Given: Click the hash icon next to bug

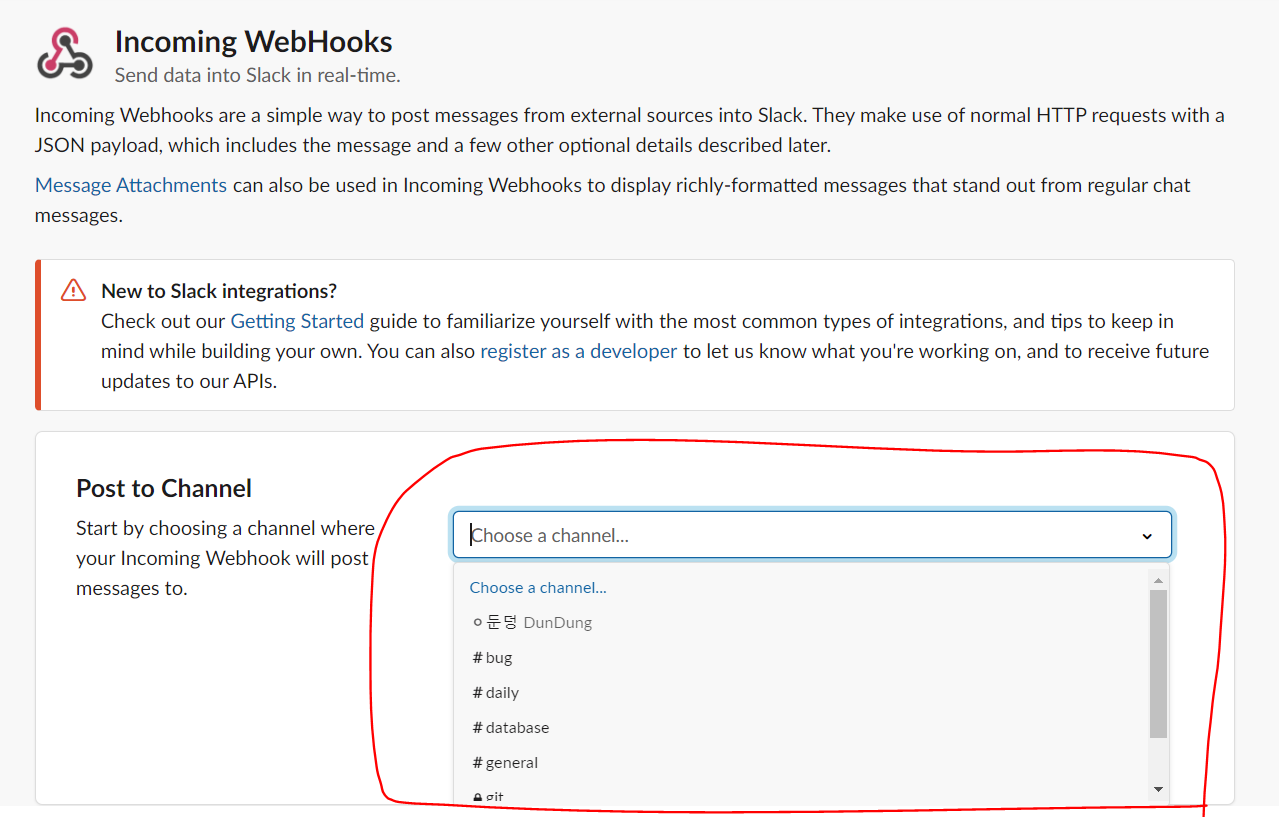Looking at the screenshot, I should (478, 657).
